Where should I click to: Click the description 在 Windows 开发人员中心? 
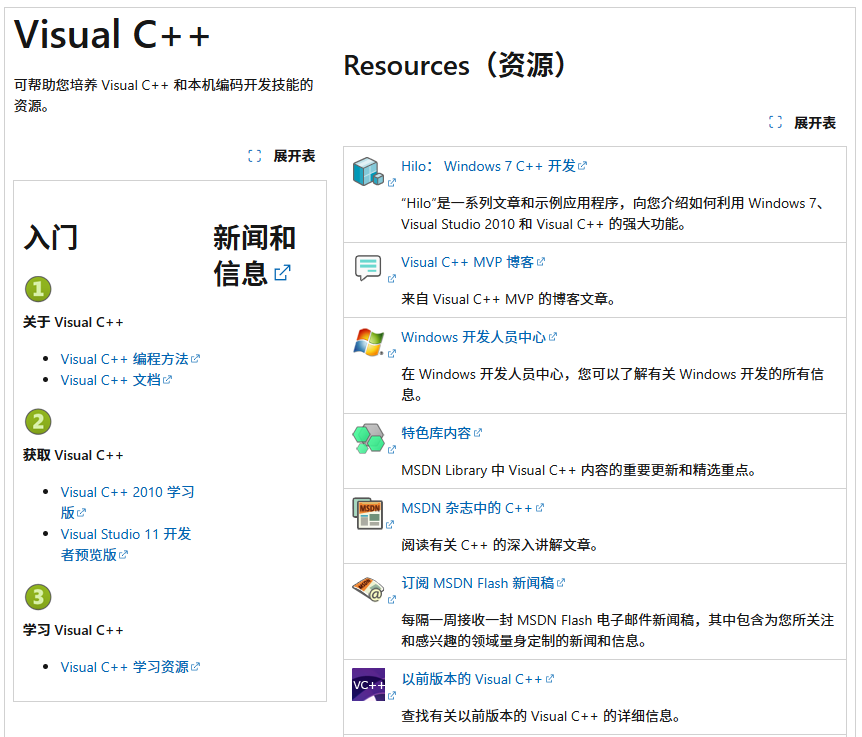tap(612, 384)
